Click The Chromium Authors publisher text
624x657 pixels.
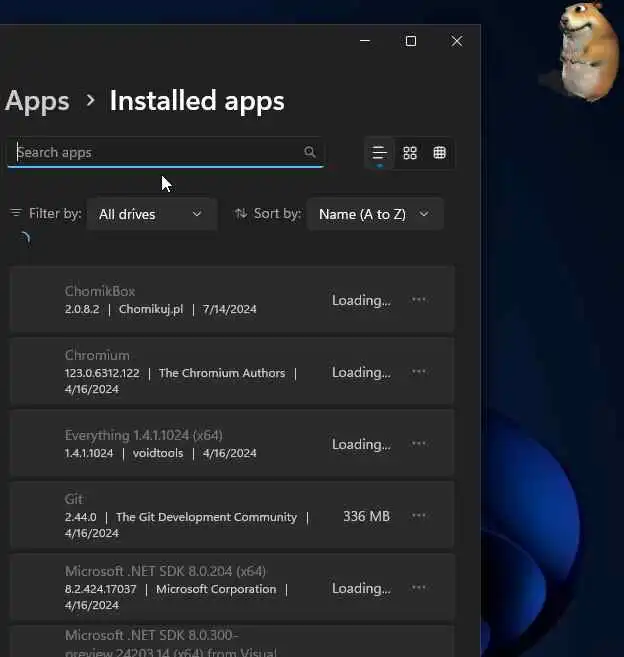(x=222, y=373)
